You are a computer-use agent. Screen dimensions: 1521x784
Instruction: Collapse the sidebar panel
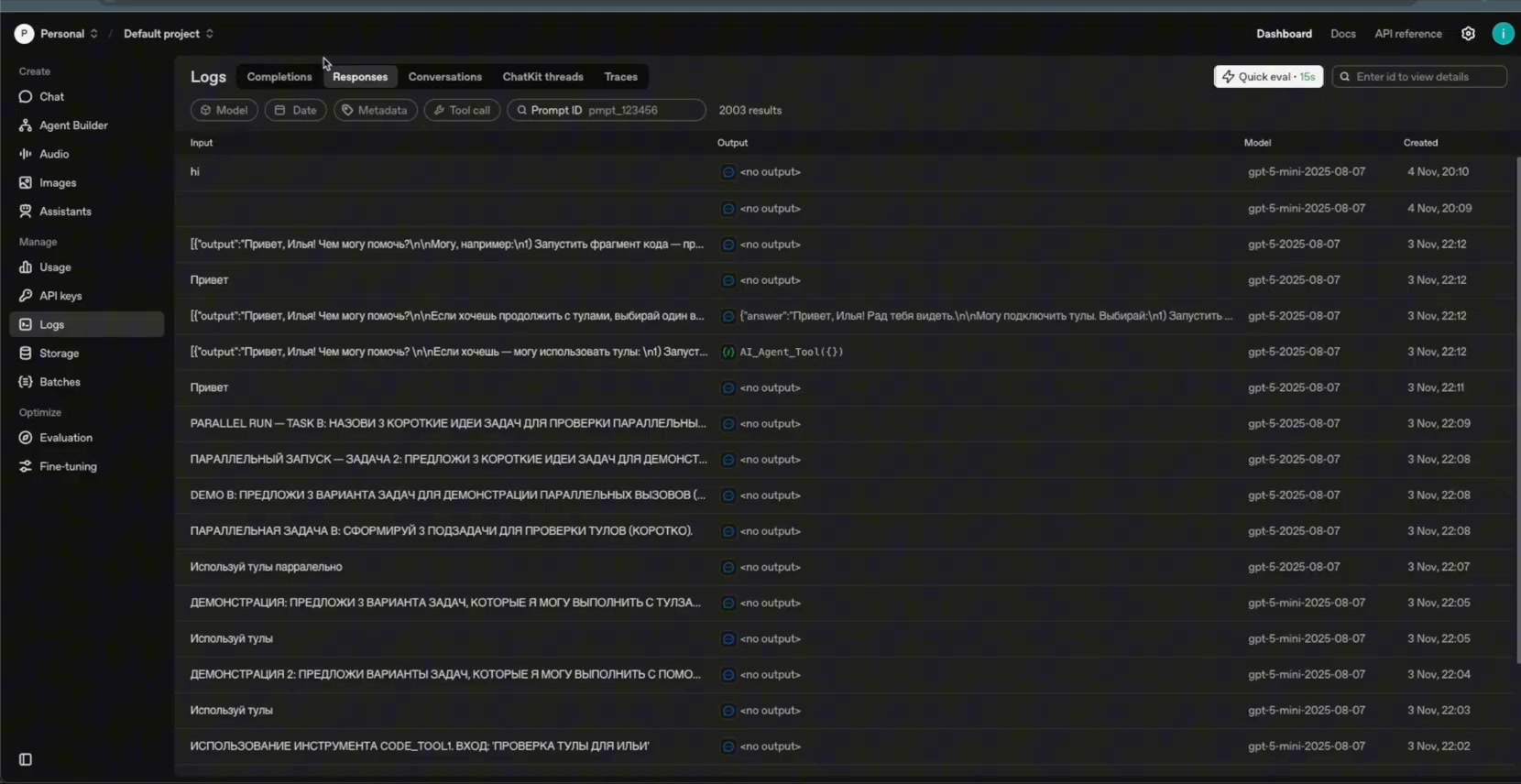click(x=26, y=759)
